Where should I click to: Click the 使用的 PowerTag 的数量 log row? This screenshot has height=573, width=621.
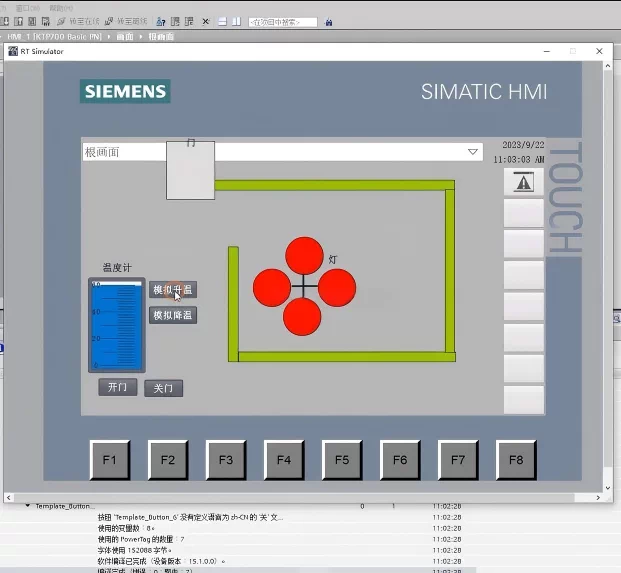click(x=141, y=539)
